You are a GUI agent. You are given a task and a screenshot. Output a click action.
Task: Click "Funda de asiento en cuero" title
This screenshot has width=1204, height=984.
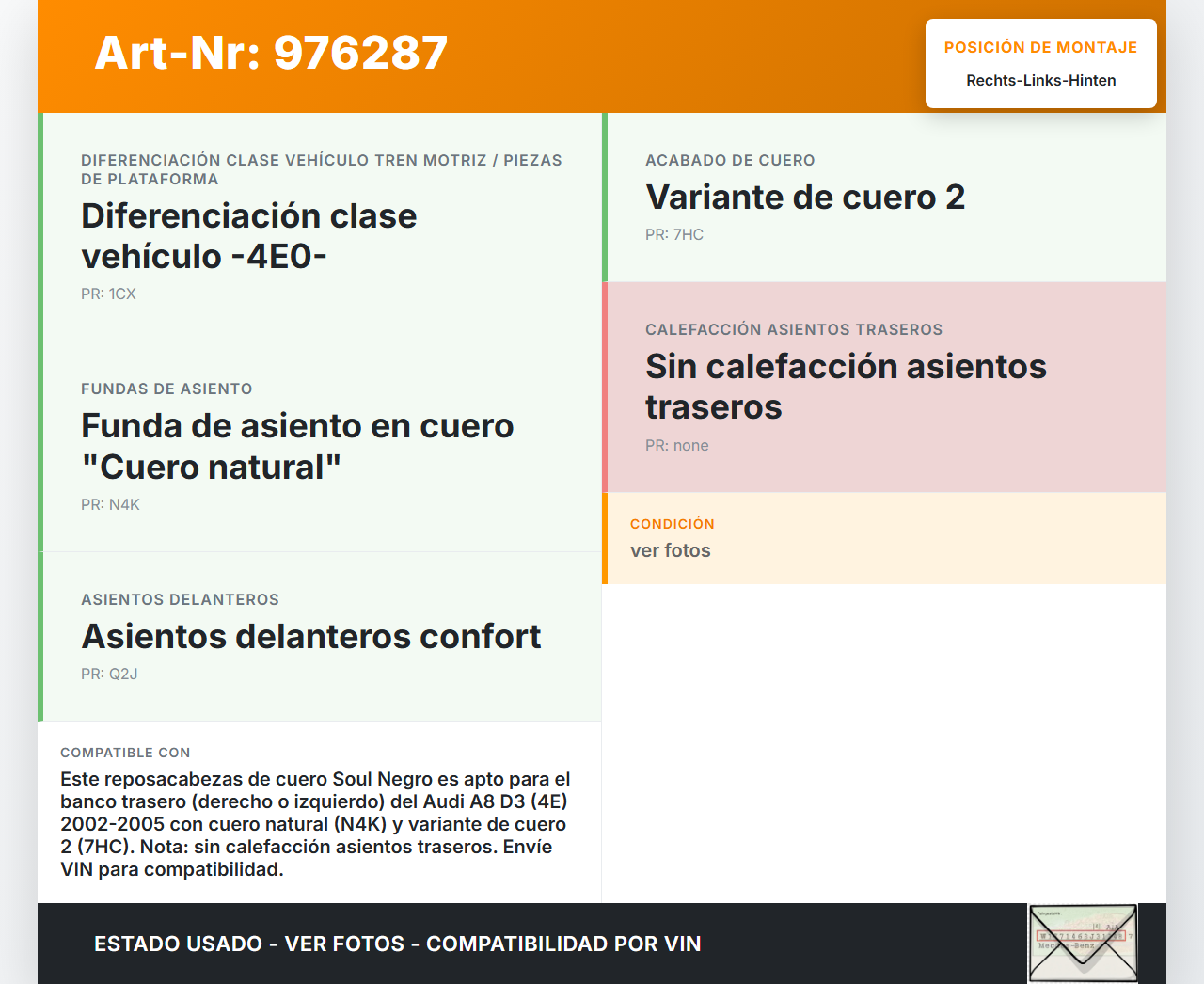coord(297,446)
